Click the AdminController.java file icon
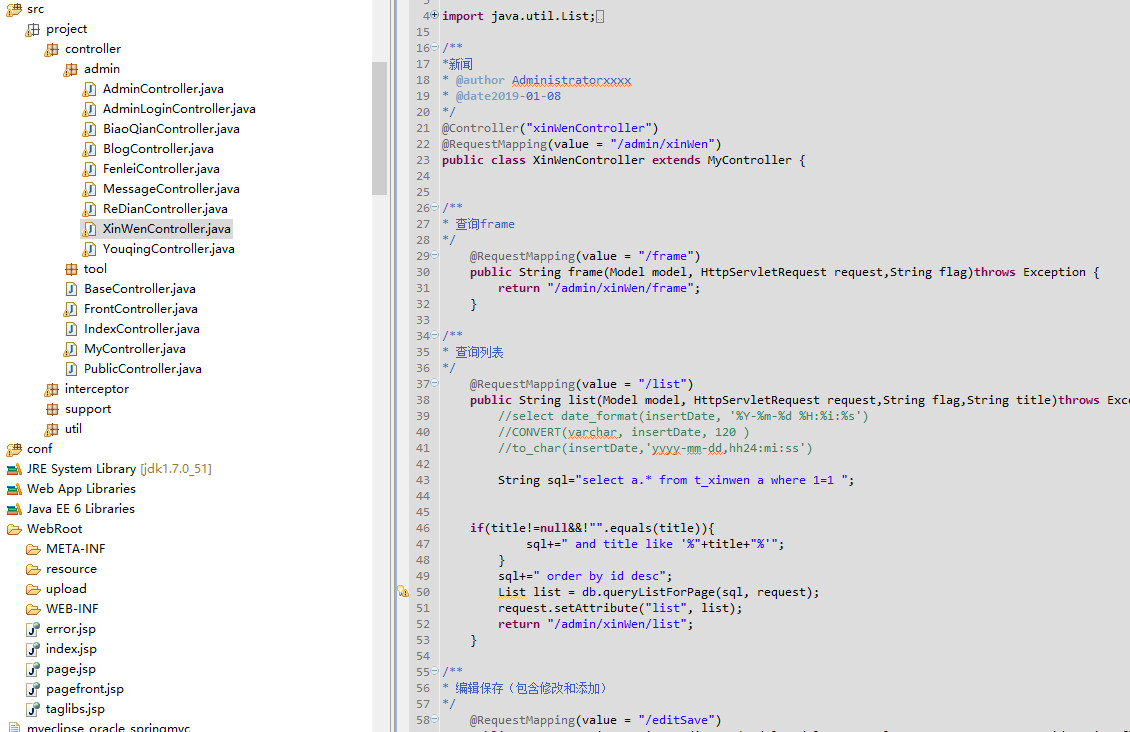The height and width of the screenshot is (732, 1130). click(89, 89)
